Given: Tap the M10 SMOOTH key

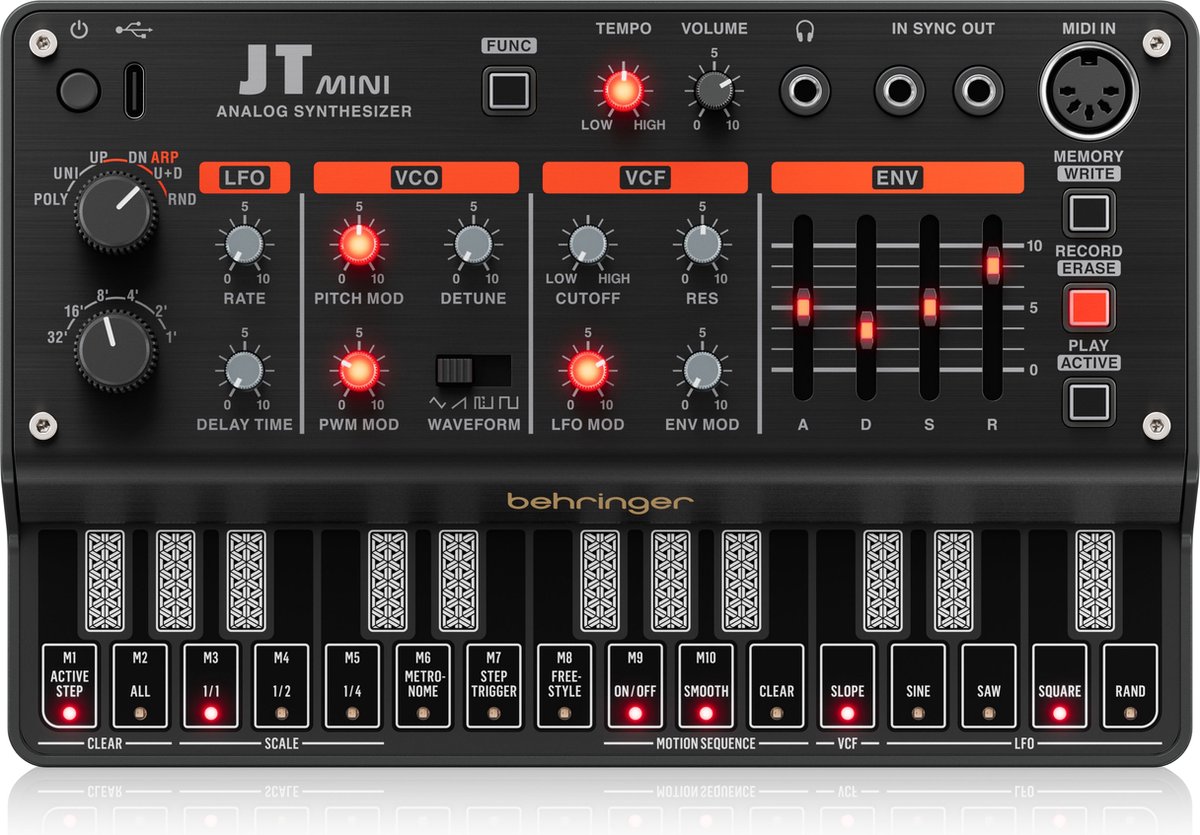Looking at the screenshot, I should pos(706,686).
